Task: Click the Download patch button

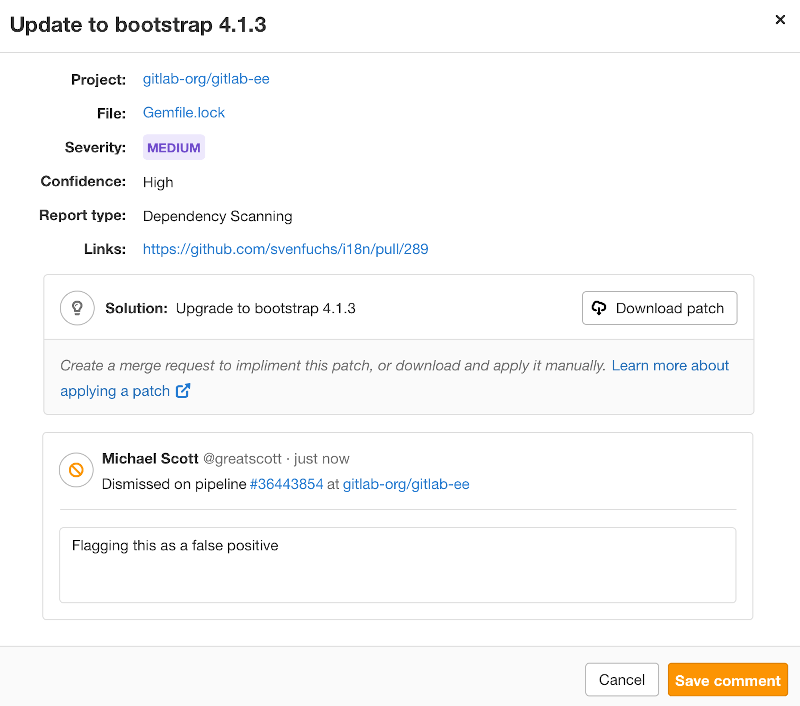Action: pyautogui.click(x=659, y=308)
